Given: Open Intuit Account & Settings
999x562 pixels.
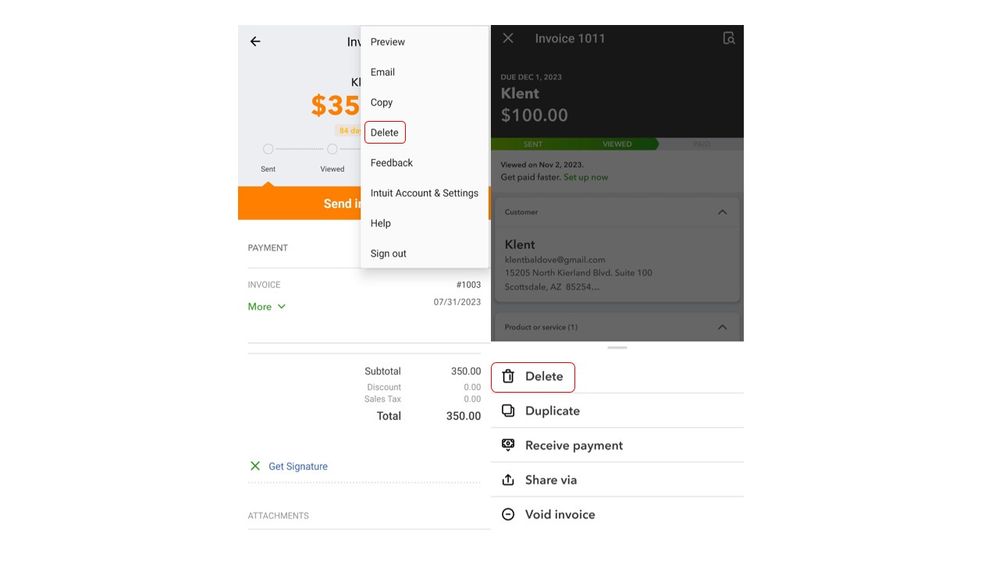Looking at the screenshot, I should click(424, 193).
